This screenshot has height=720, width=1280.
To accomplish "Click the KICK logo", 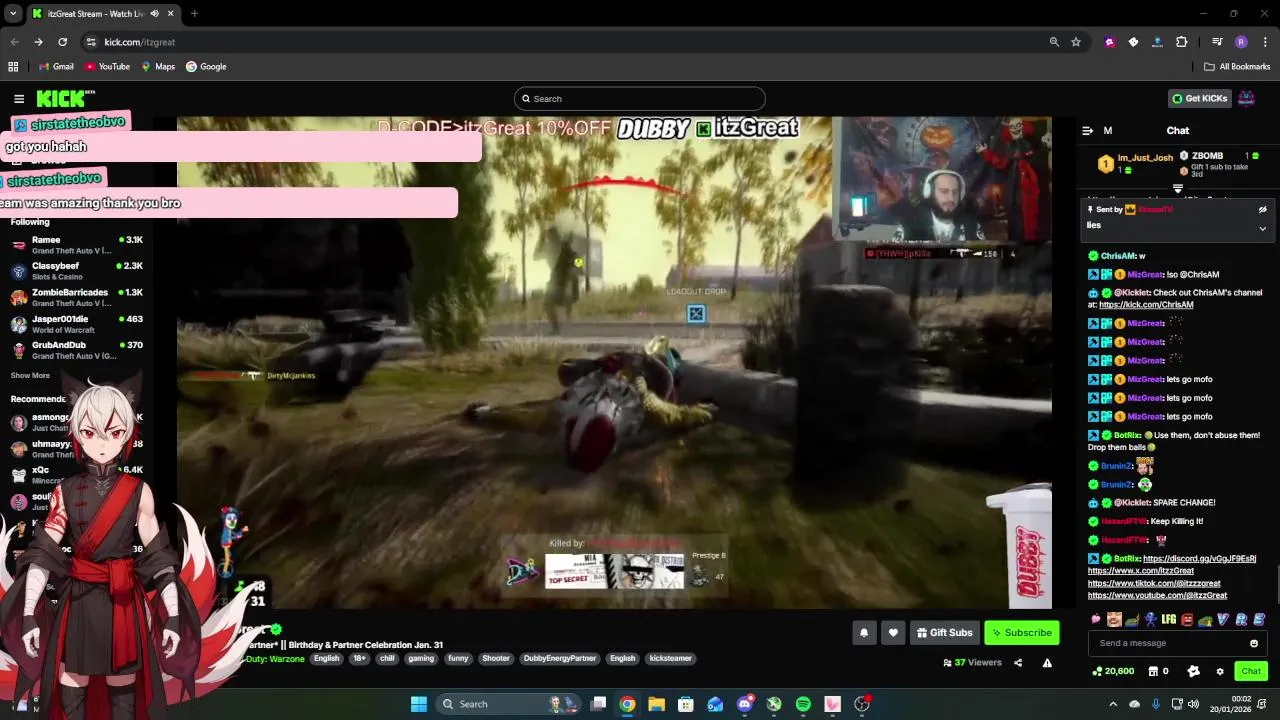I will (65, 98).
